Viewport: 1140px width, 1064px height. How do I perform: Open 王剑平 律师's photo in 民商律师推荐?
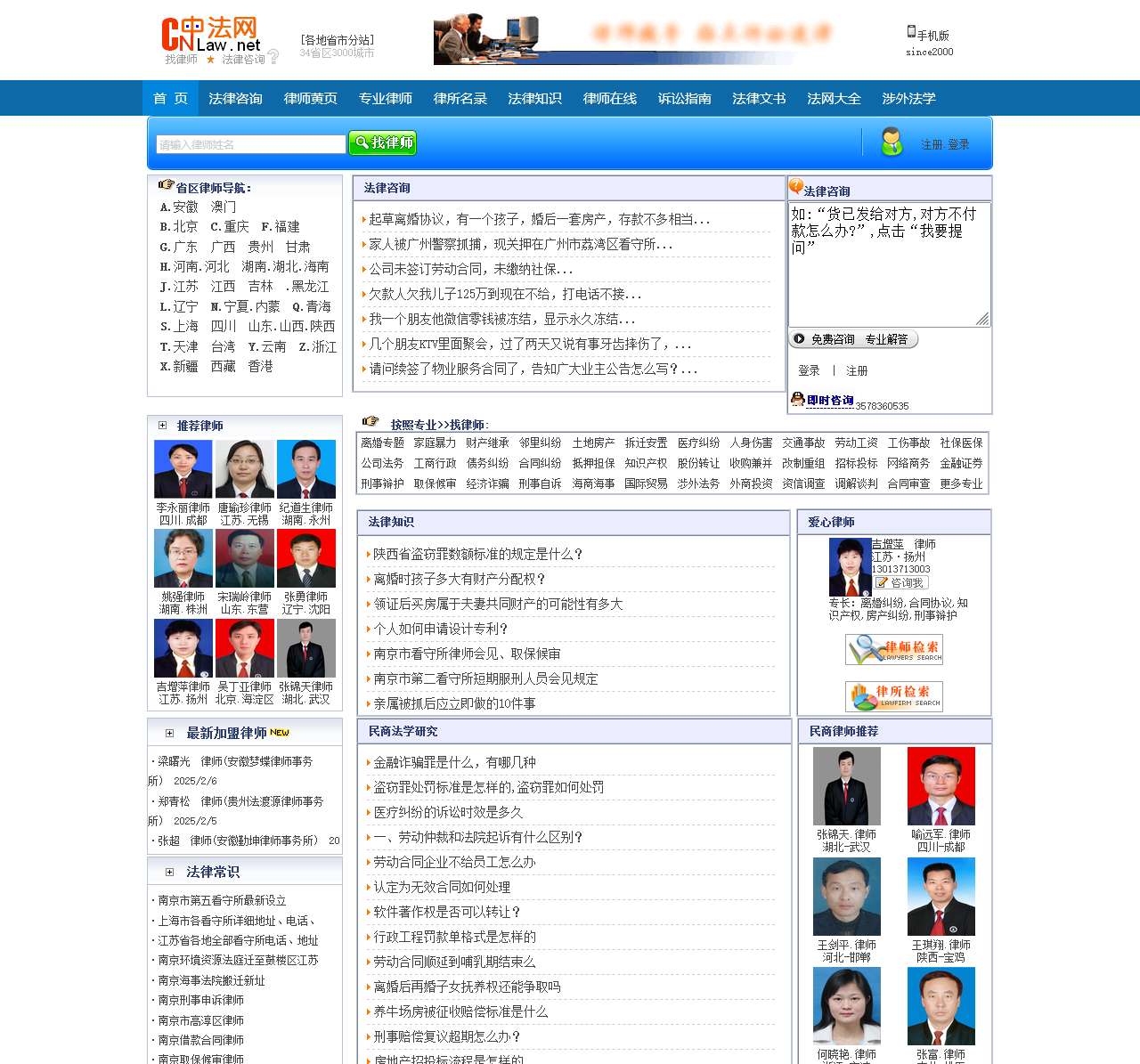coord(847,897)
